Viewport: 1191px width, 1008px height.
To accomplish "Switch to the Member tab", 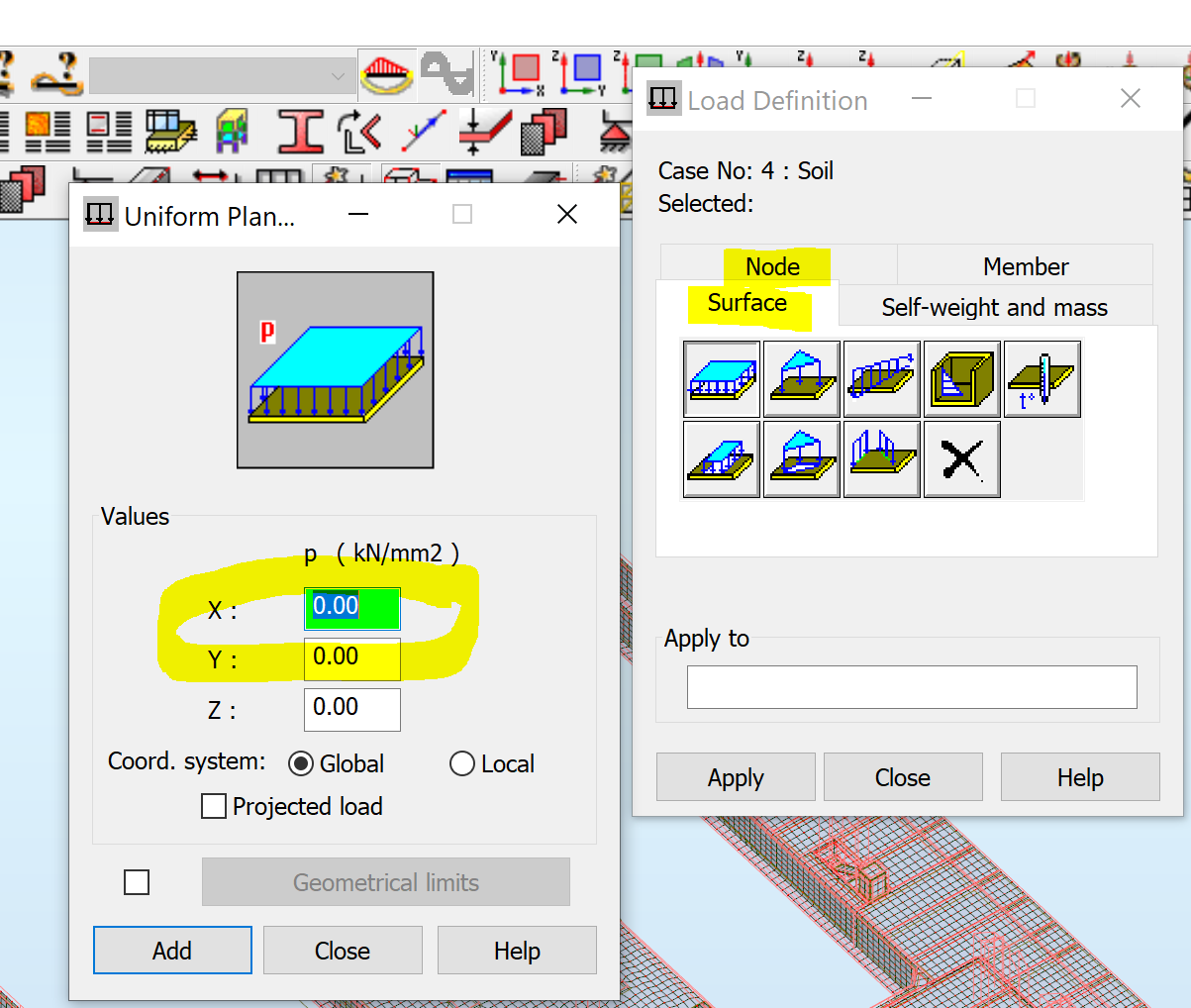I will pyautogui.click(x=1025, y=265).
